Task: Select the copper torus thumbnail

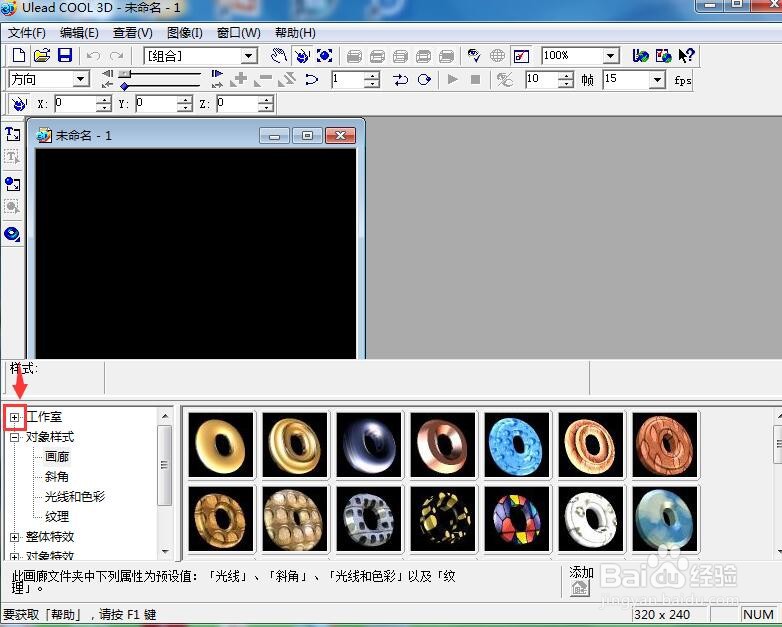Action: pos(442,445)
